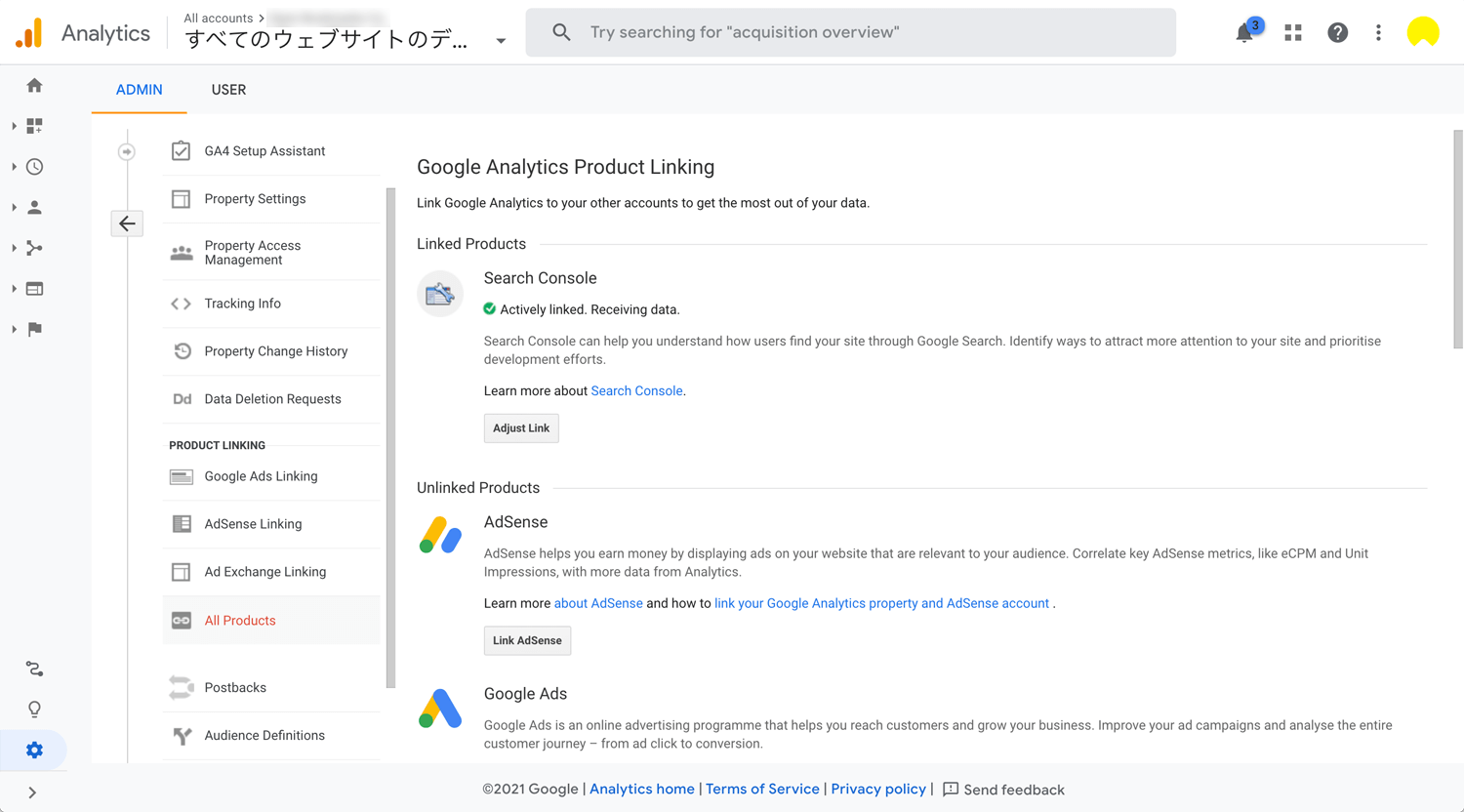The image size is (1464, 812).
Task: Click the search field at top
Action: tap(851, 32)
